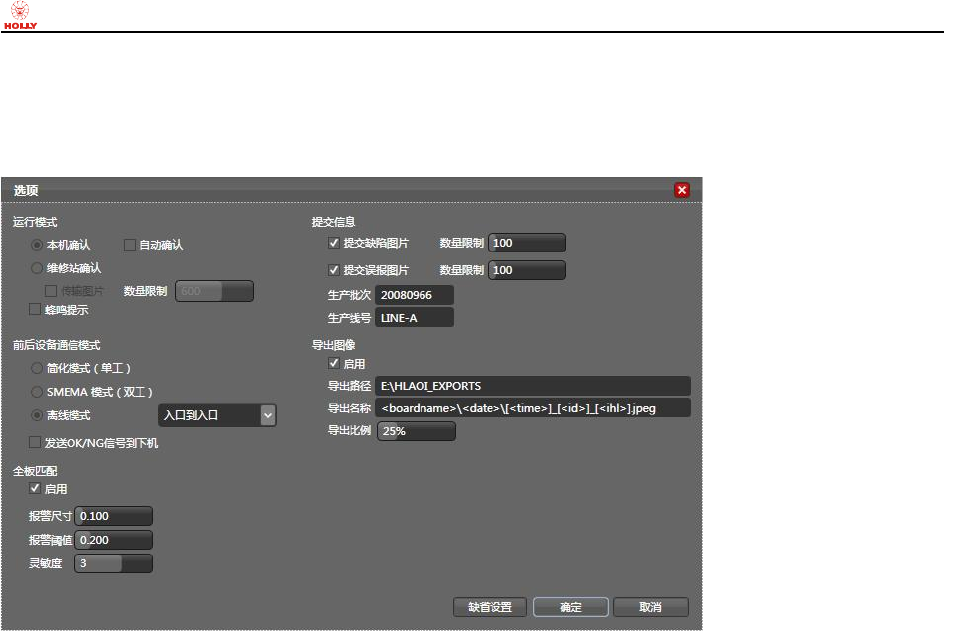Adjust the 灵敏度 slider showing 3

pos(113,563)
